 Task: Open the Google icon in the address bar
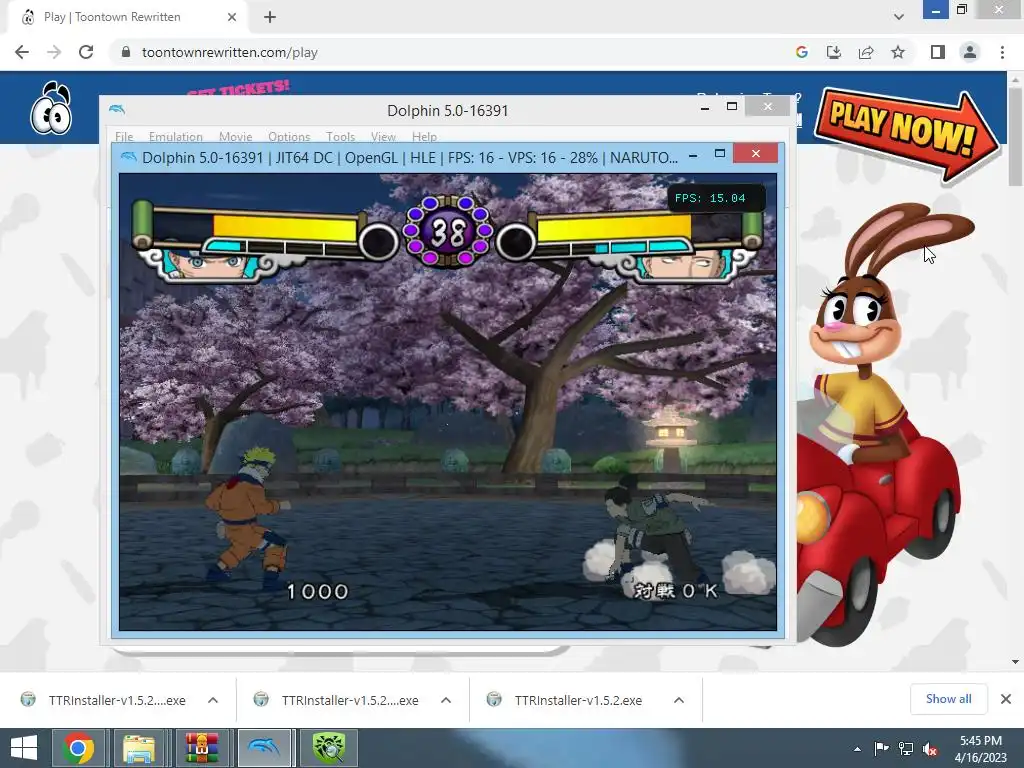[801, 52]
